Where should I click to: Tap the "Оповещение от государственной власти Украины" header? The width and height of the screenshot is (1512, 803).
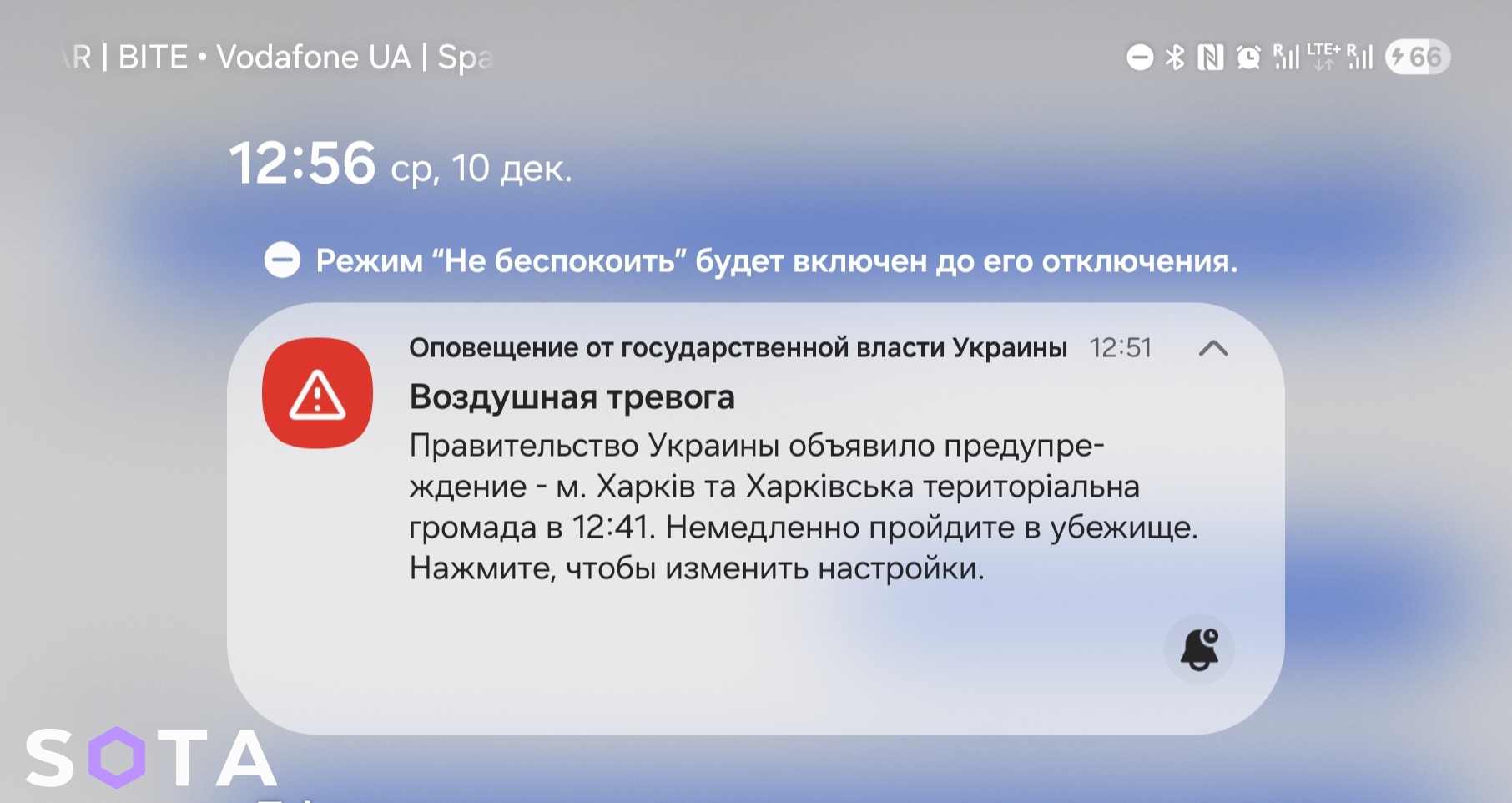click(738, 347)
